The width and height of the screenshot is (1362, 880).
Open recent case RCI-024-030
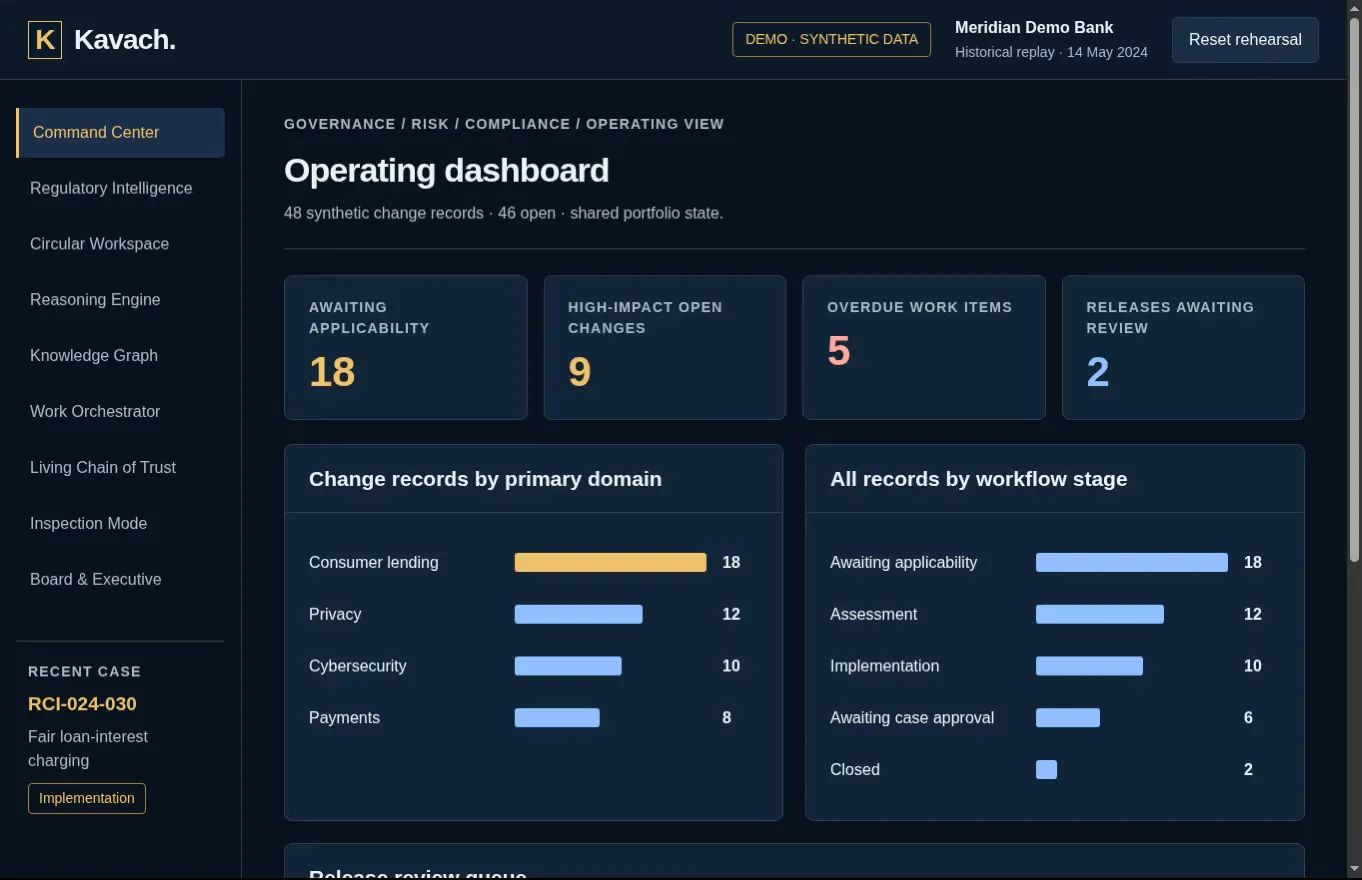(82, 704)
